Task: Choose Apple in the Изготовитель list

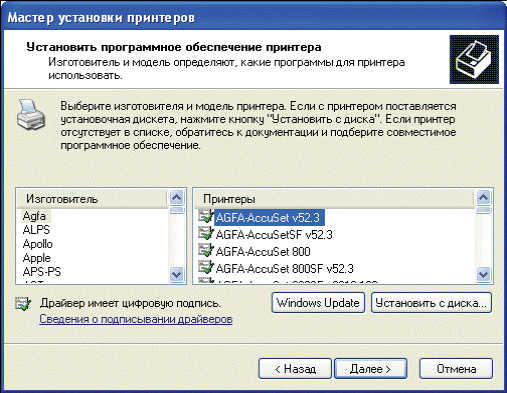Action: [x=37, y=258]
